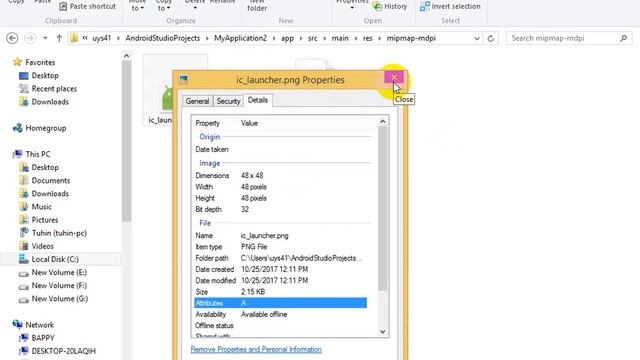Select Local Disk (C:)
The height and width of the screenshot is (360, 640).
tap(55, 259)
